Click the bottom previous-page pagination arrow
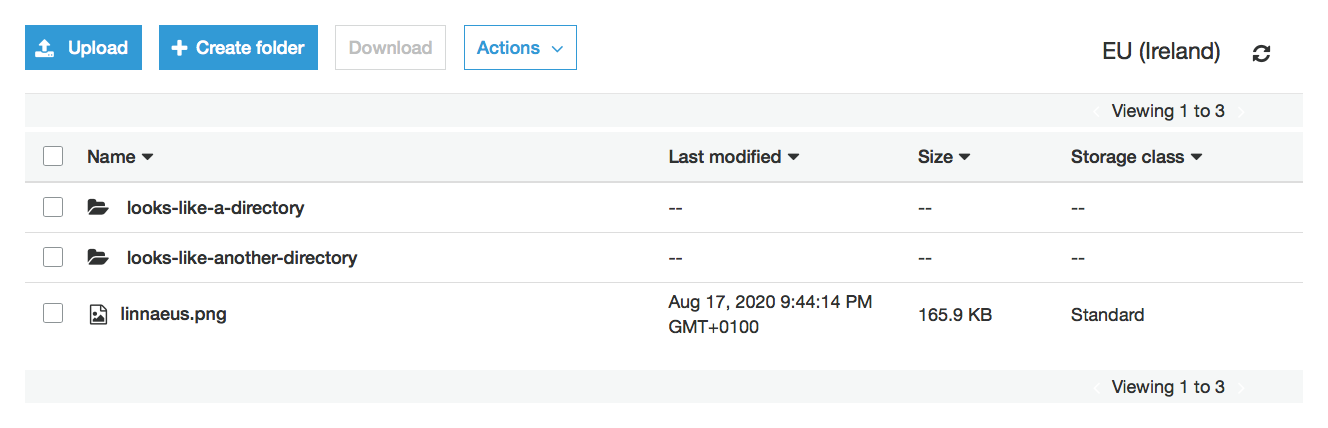Image resolution: width=1328 pixels, height=428 pixels. [1097, 388]
